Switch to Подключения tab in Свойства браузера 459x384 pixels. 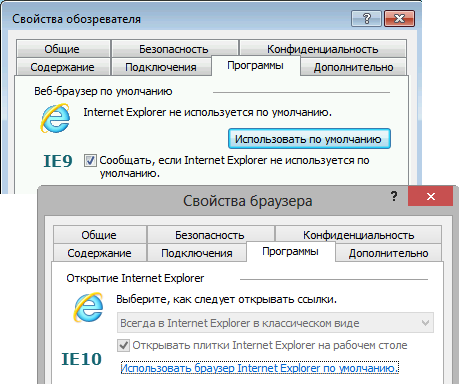[197, 253]
